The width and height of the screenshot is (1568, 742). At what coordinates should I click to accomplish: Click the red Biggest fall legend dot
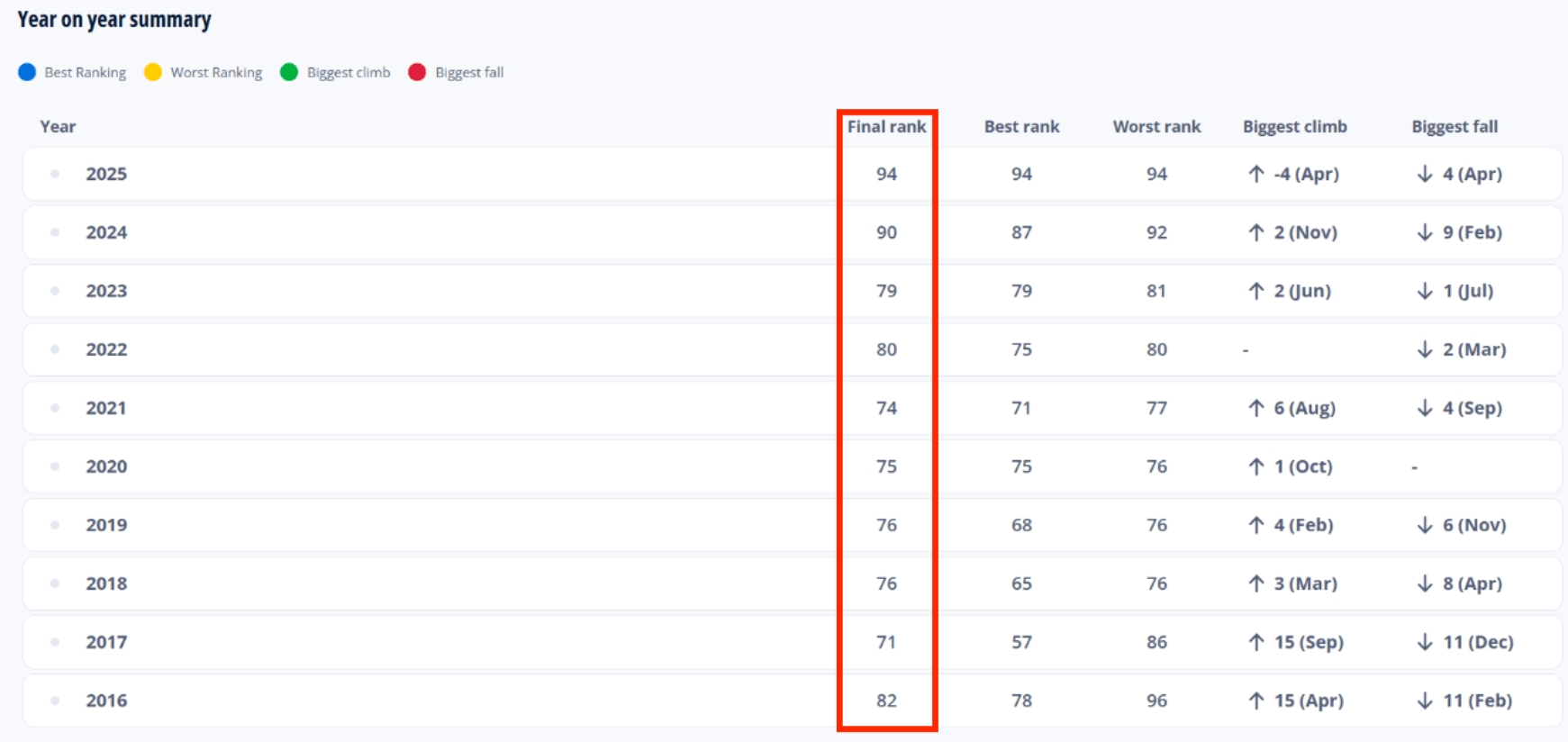click(x=417, y=73)
